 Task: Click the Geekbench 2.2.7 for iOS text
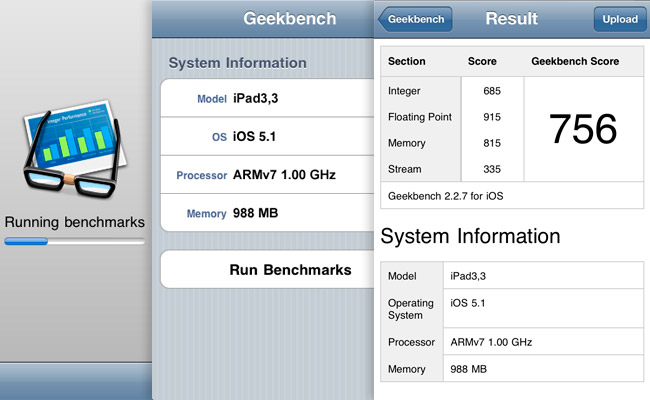coord(444,196)
